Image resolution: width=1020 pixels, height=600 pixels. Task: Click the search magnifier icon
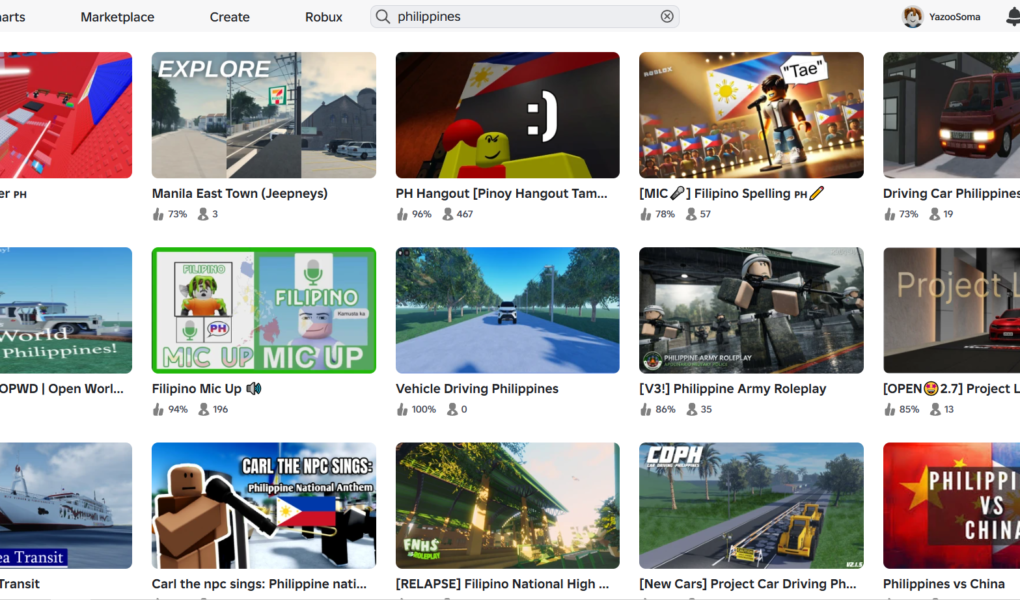[x=382, y=17]
